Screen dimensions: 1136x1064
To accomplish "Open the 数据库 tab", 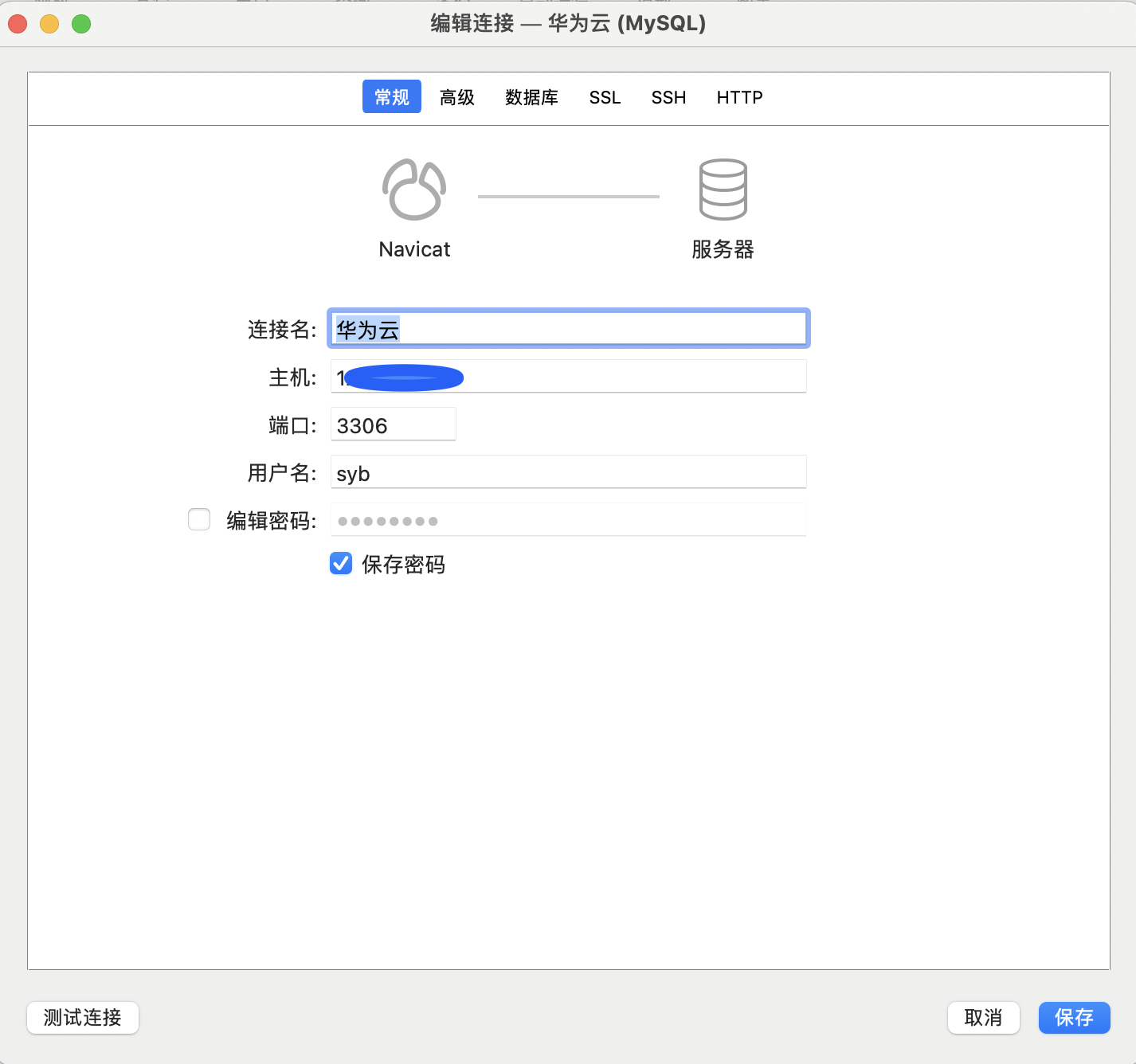I will point(531,97).
